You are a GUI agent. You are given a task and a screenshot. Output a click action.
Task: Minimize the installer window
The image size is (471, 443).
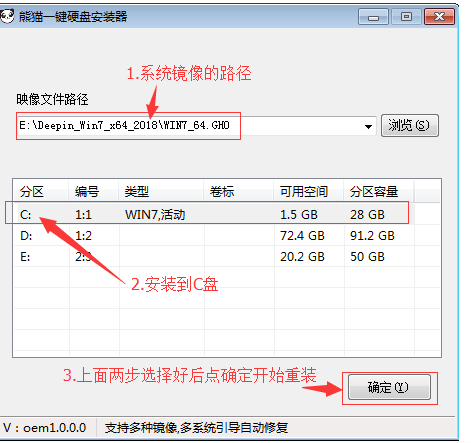coord(373,17)
